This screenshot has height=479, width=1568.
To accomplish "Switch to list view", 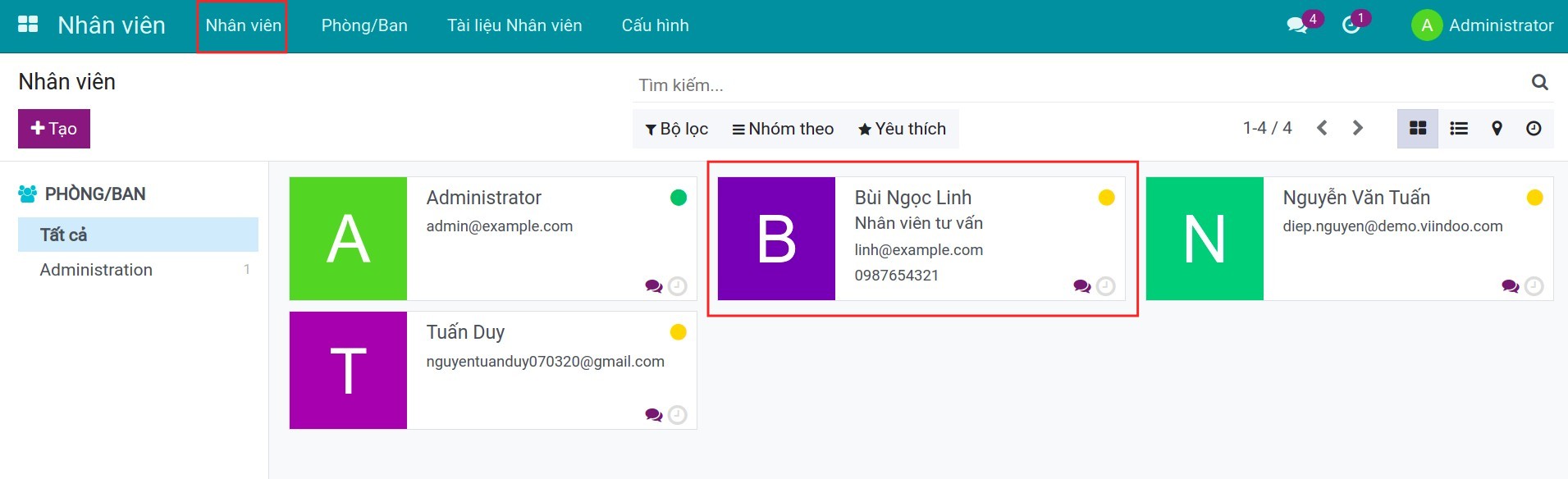I will [x=1458, y=128].
